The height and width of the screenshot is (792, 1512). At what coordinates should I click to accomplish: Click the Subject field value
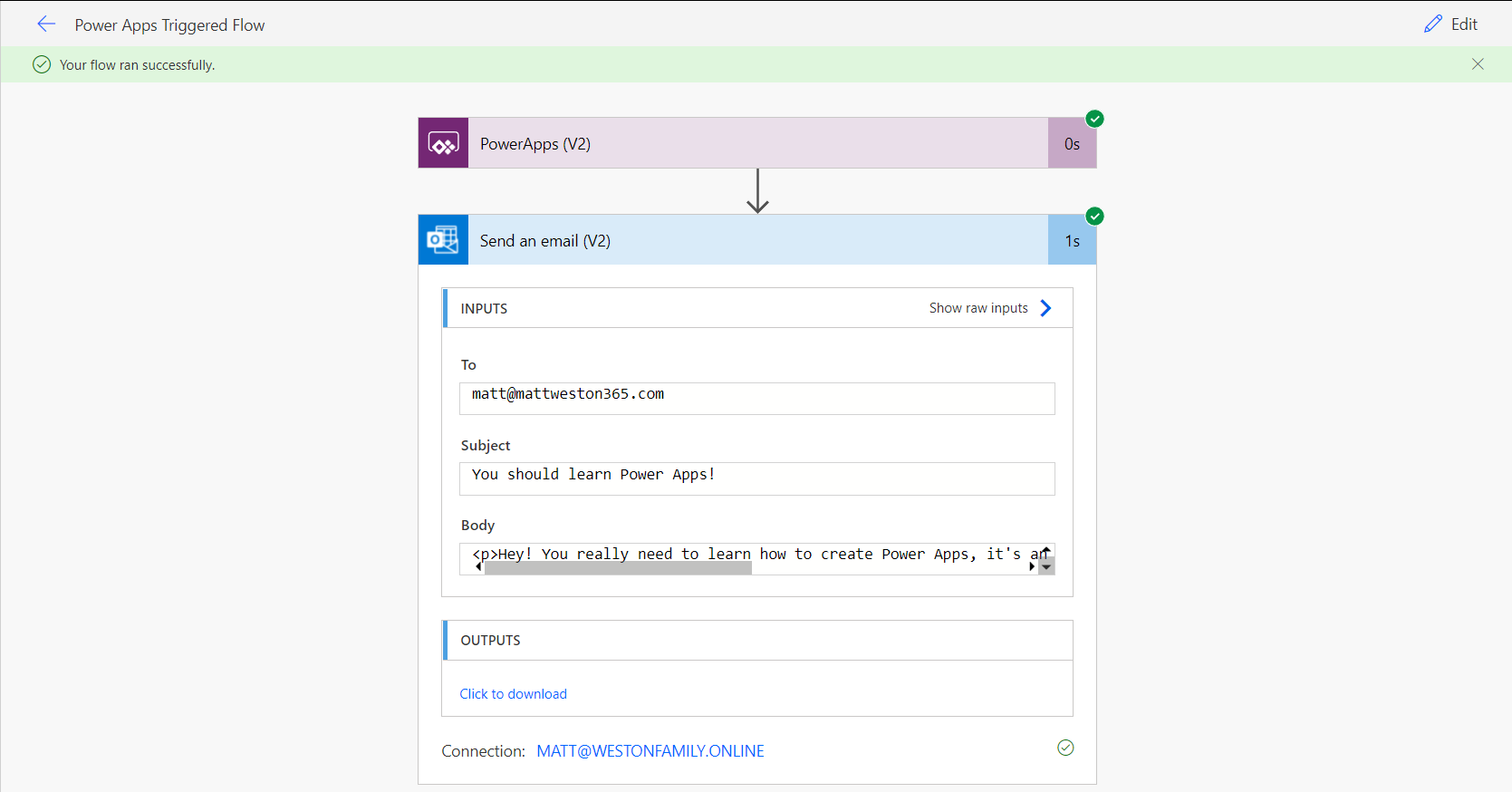click(x=756, y=478)
